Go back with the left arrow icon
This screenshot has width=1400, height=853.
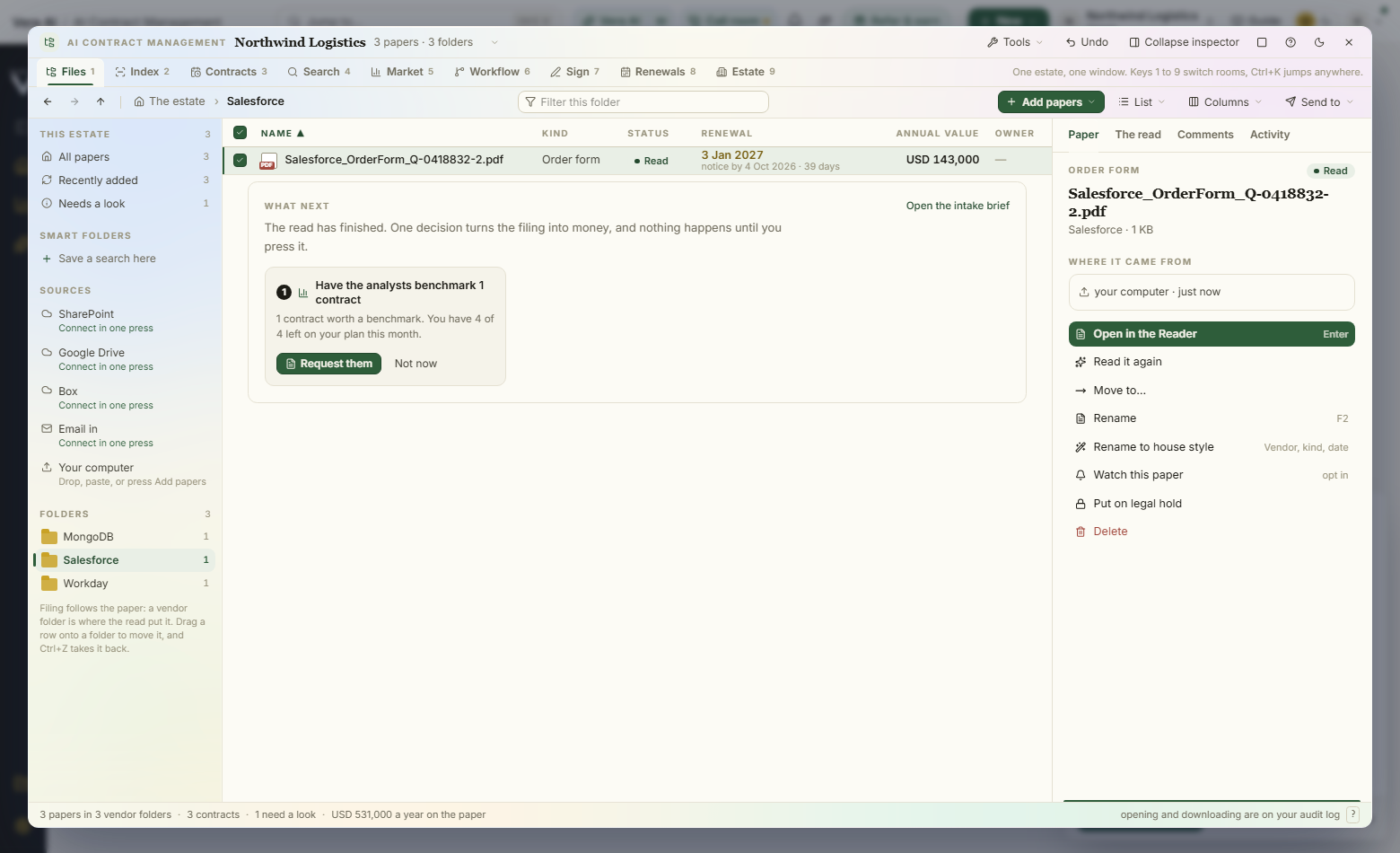pos(48,101)
